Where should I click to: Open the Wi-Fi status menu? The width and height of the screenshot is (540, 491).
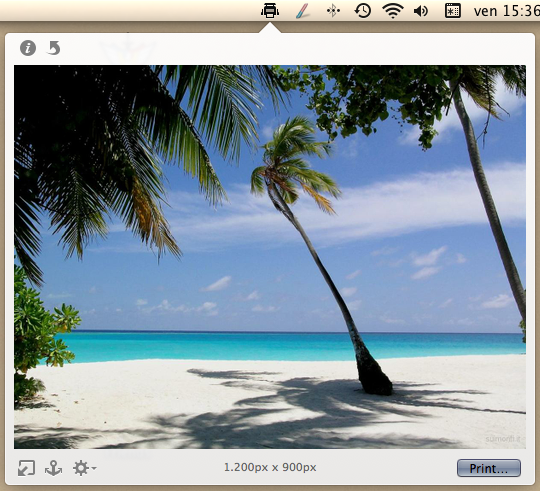click(x=393, y=11)
